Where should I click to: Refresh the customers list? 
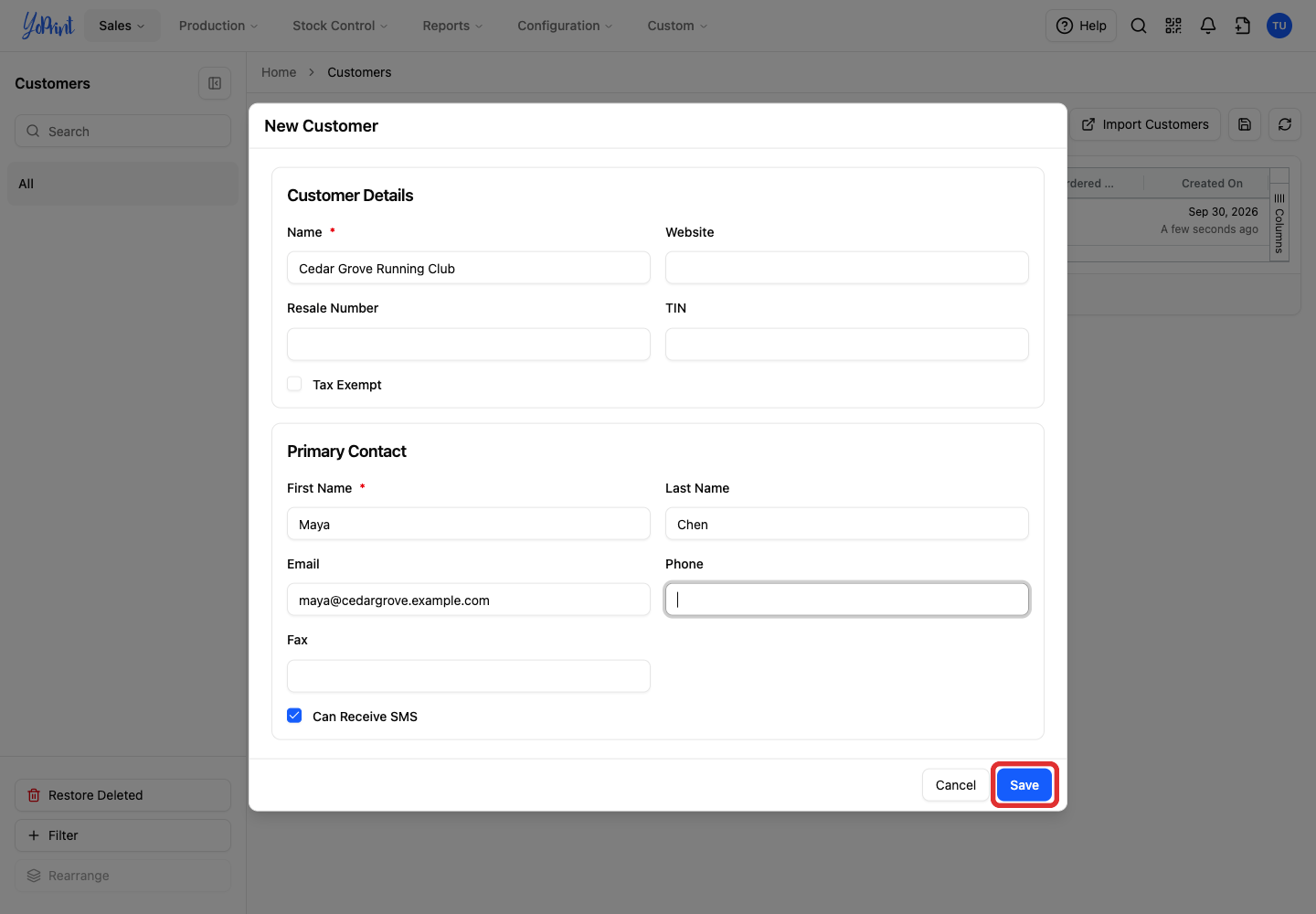[1285, 124]
